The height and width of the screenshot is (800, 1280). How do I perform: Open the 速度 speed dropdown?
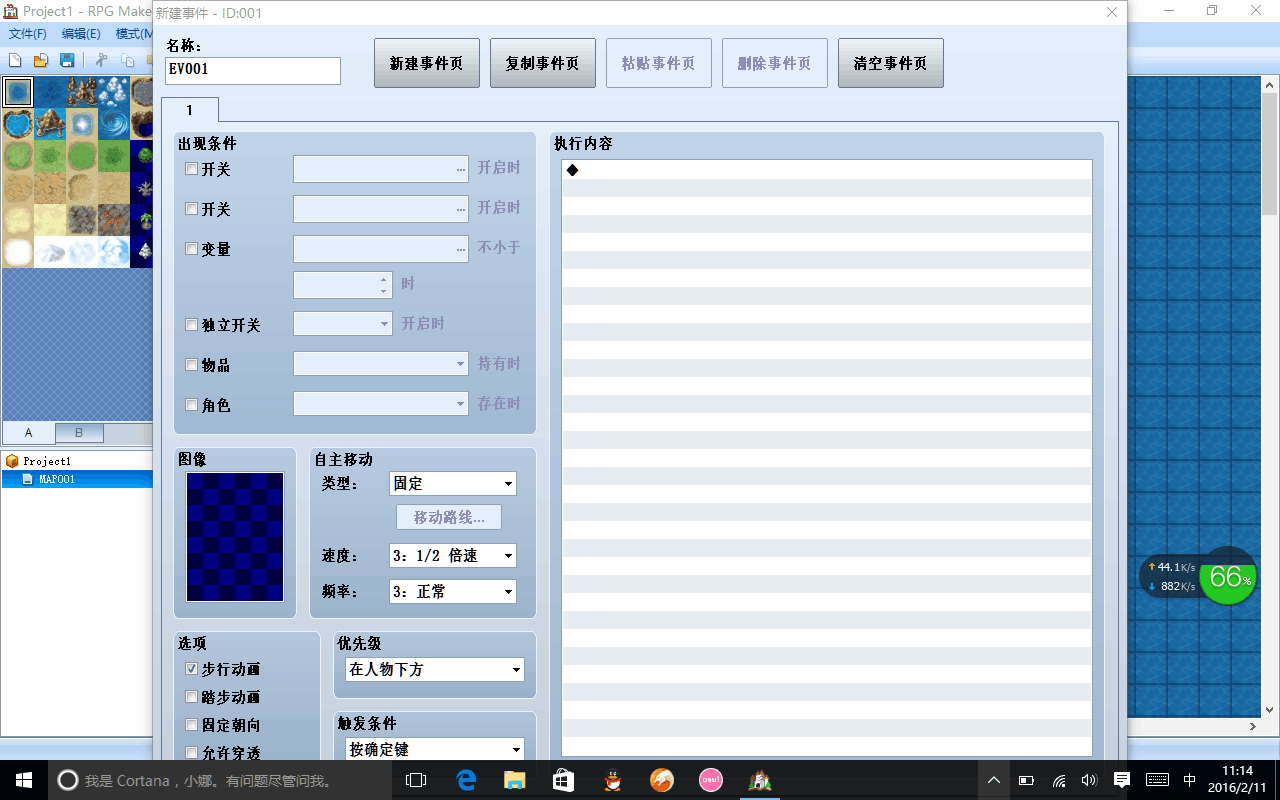[x=453, y=556]
